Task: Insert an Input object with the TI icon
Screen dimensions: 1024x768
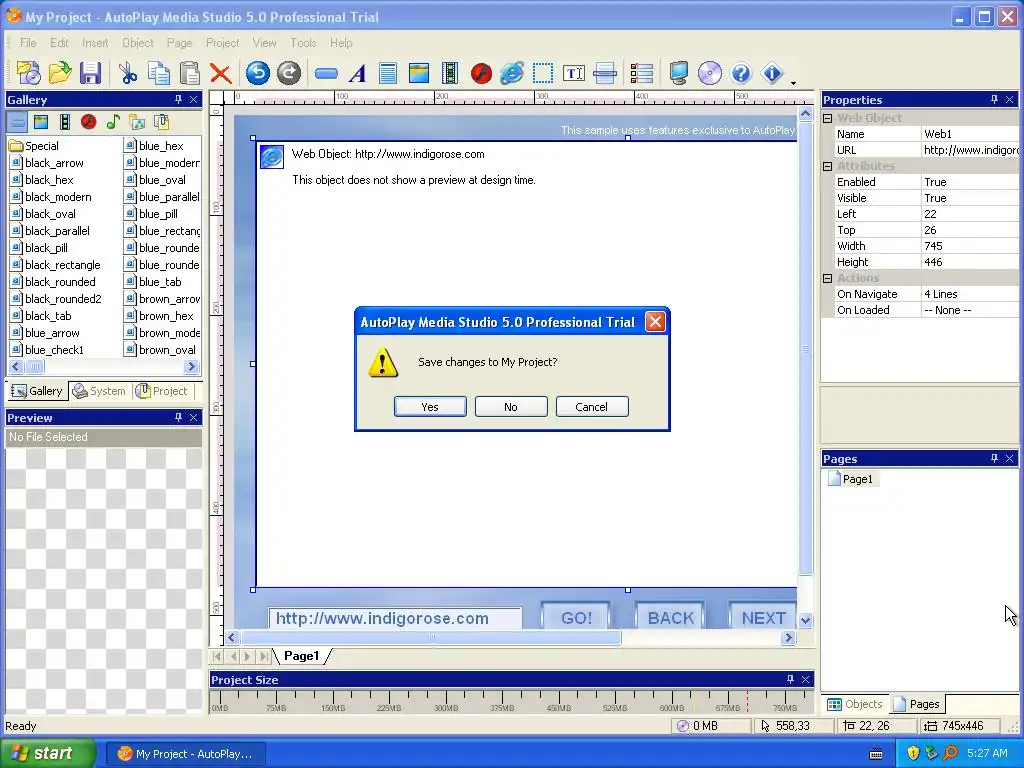Action: (x=574, y=73)
